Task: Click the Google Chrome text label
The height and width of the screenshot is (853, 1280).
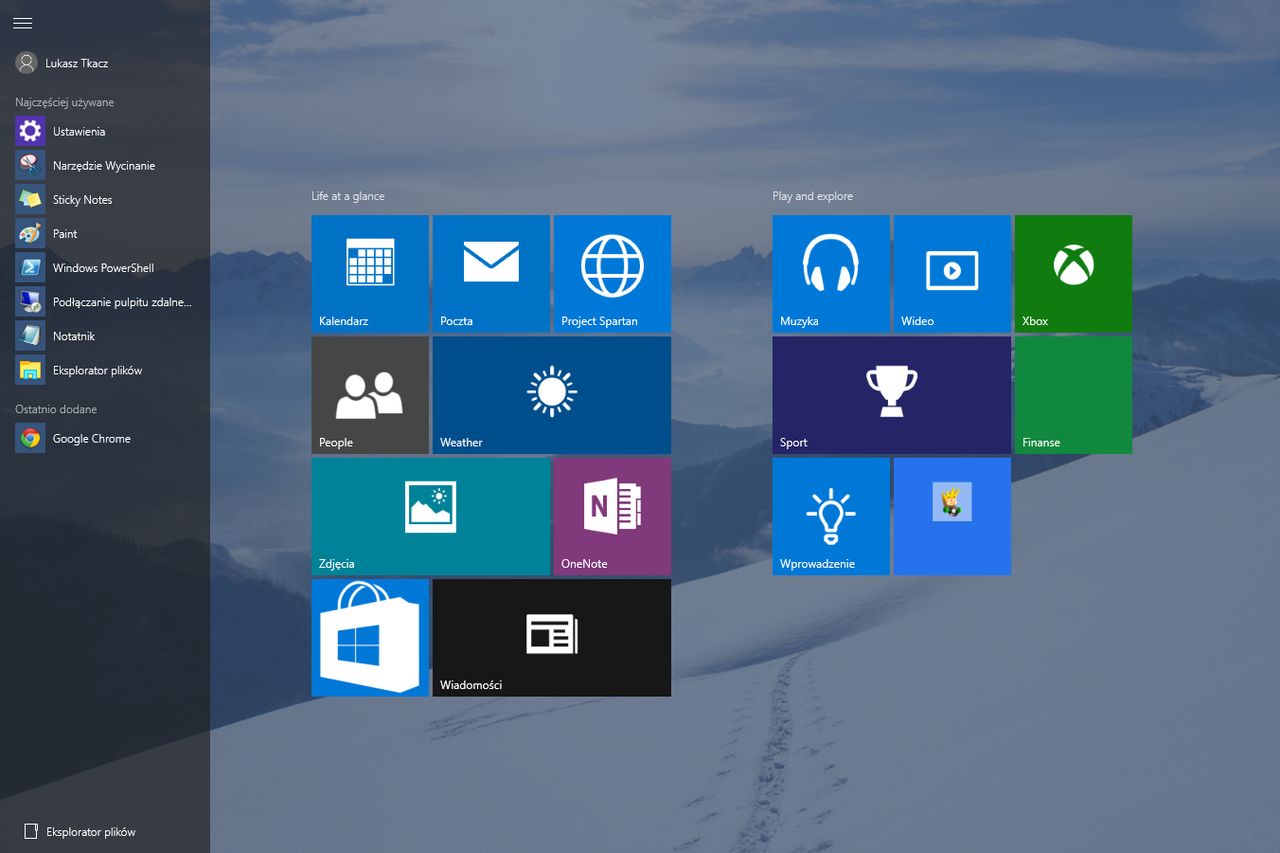Action: point(92,439)
